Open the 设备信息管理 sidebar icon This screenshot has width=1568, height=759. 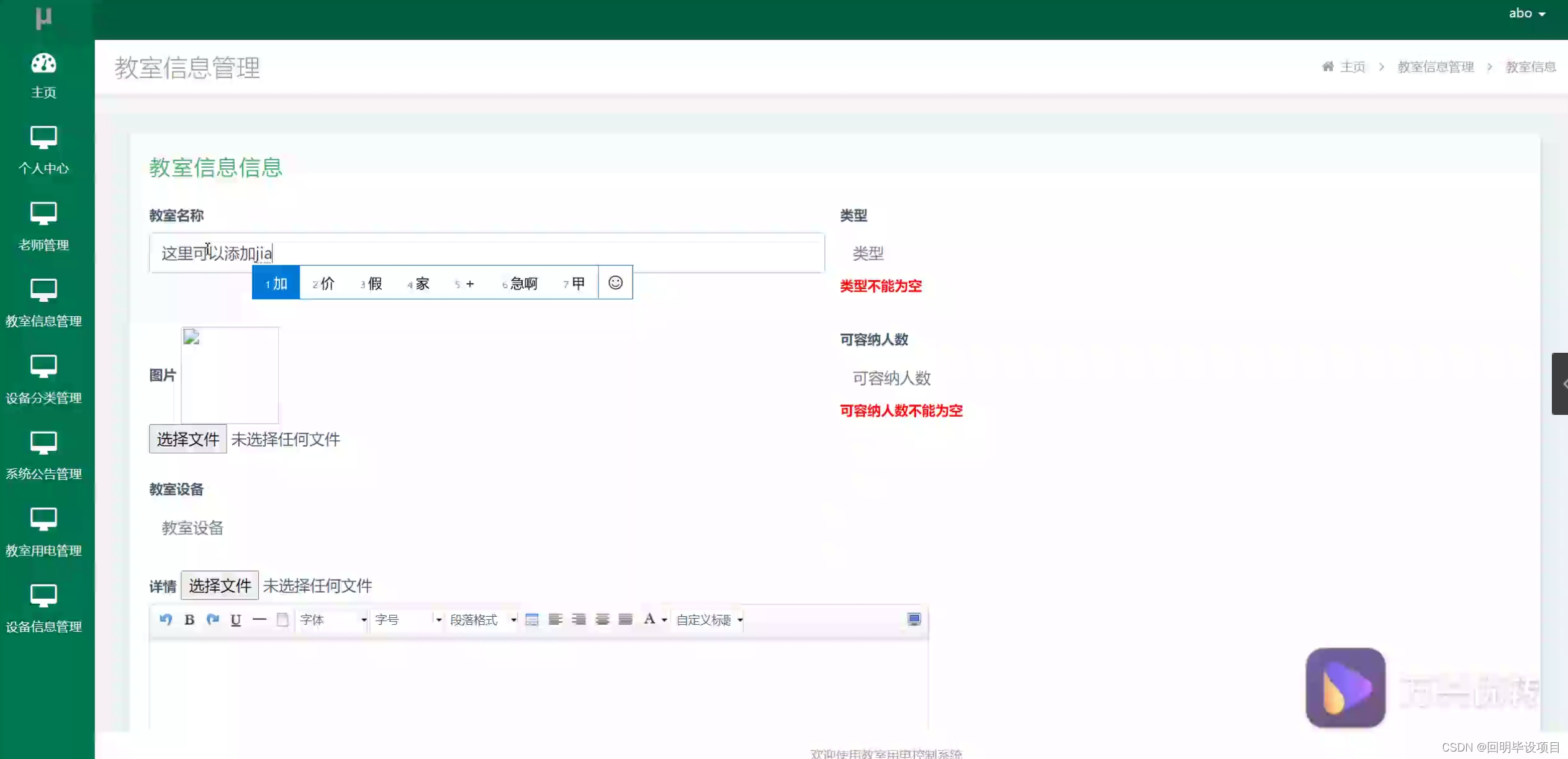point(43,595)
